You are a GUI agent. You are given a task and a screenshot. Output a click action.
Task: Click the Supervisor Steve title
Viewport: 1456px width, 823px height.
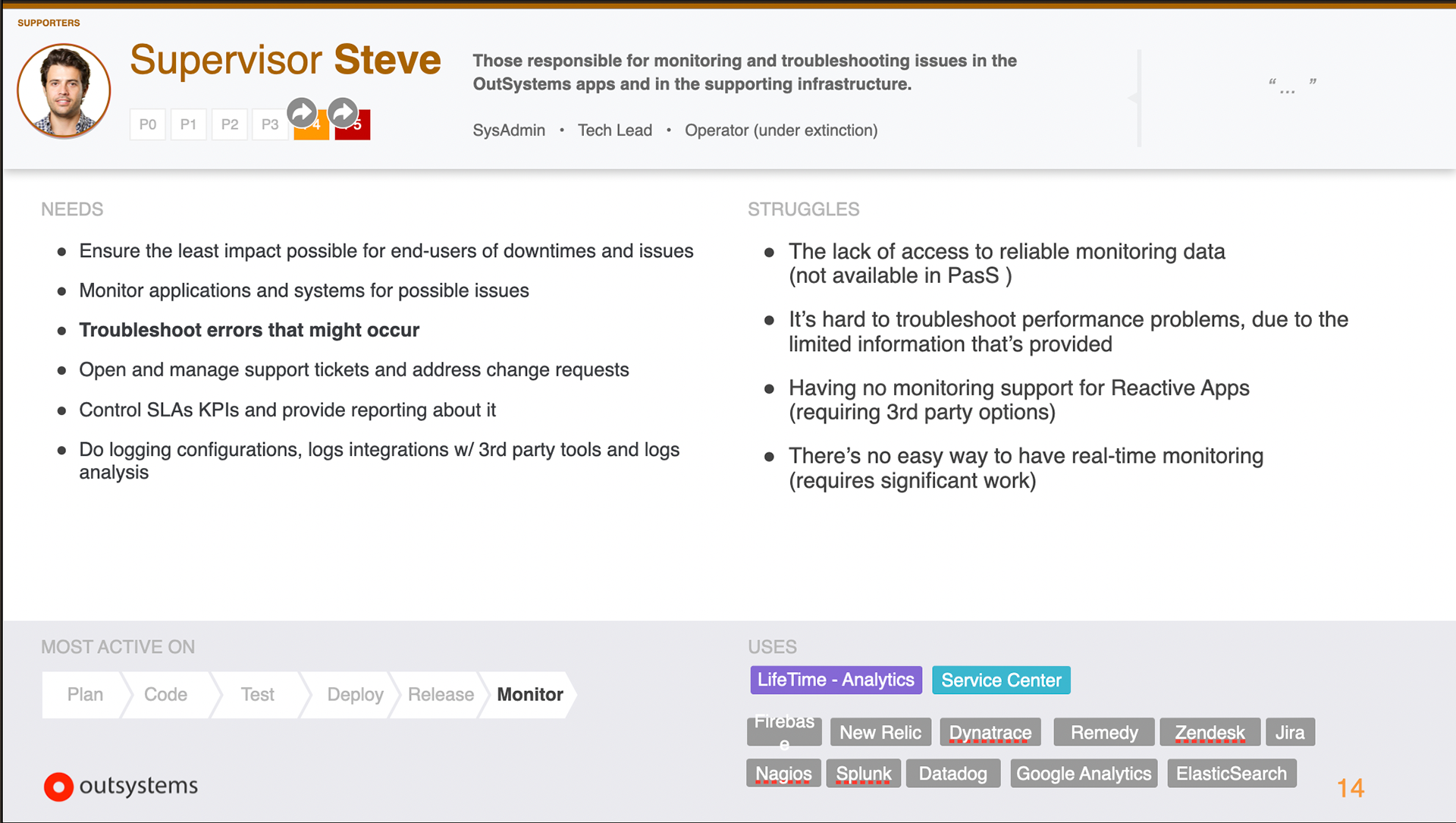click(285, 60)
